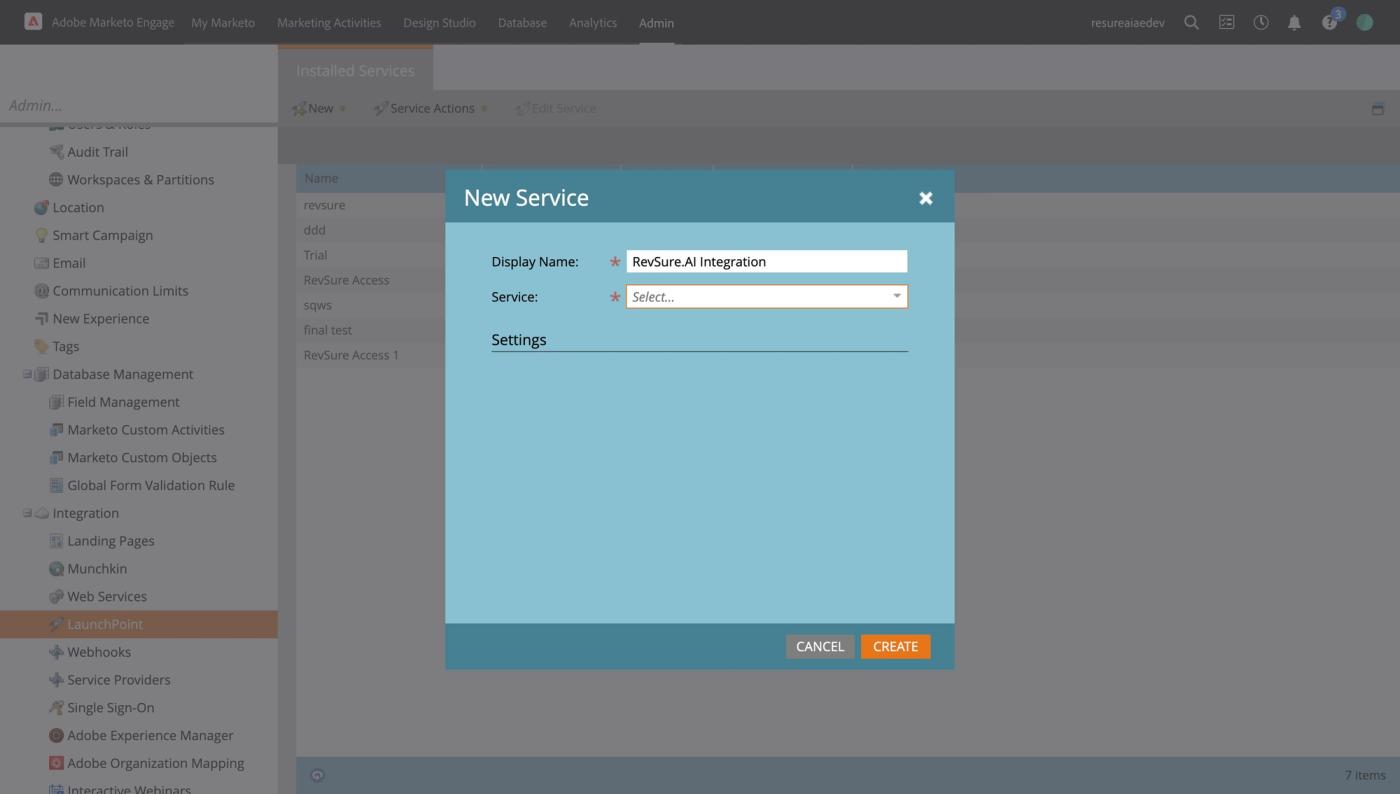
Task: Switch to the Analytics section
Action: [x=593, y=22]
